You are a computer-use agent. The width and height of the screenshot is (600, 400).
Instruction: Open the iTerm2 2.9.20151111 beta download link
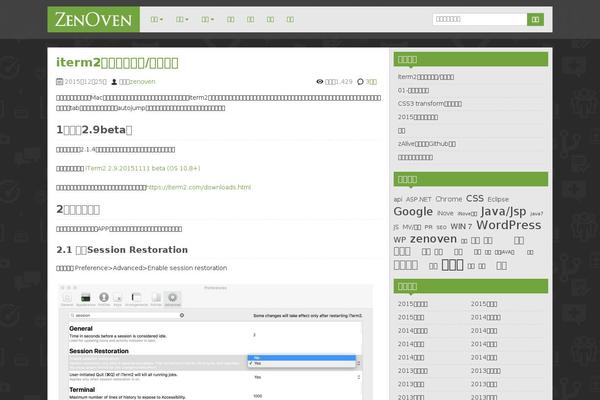(x=143, y=168)
